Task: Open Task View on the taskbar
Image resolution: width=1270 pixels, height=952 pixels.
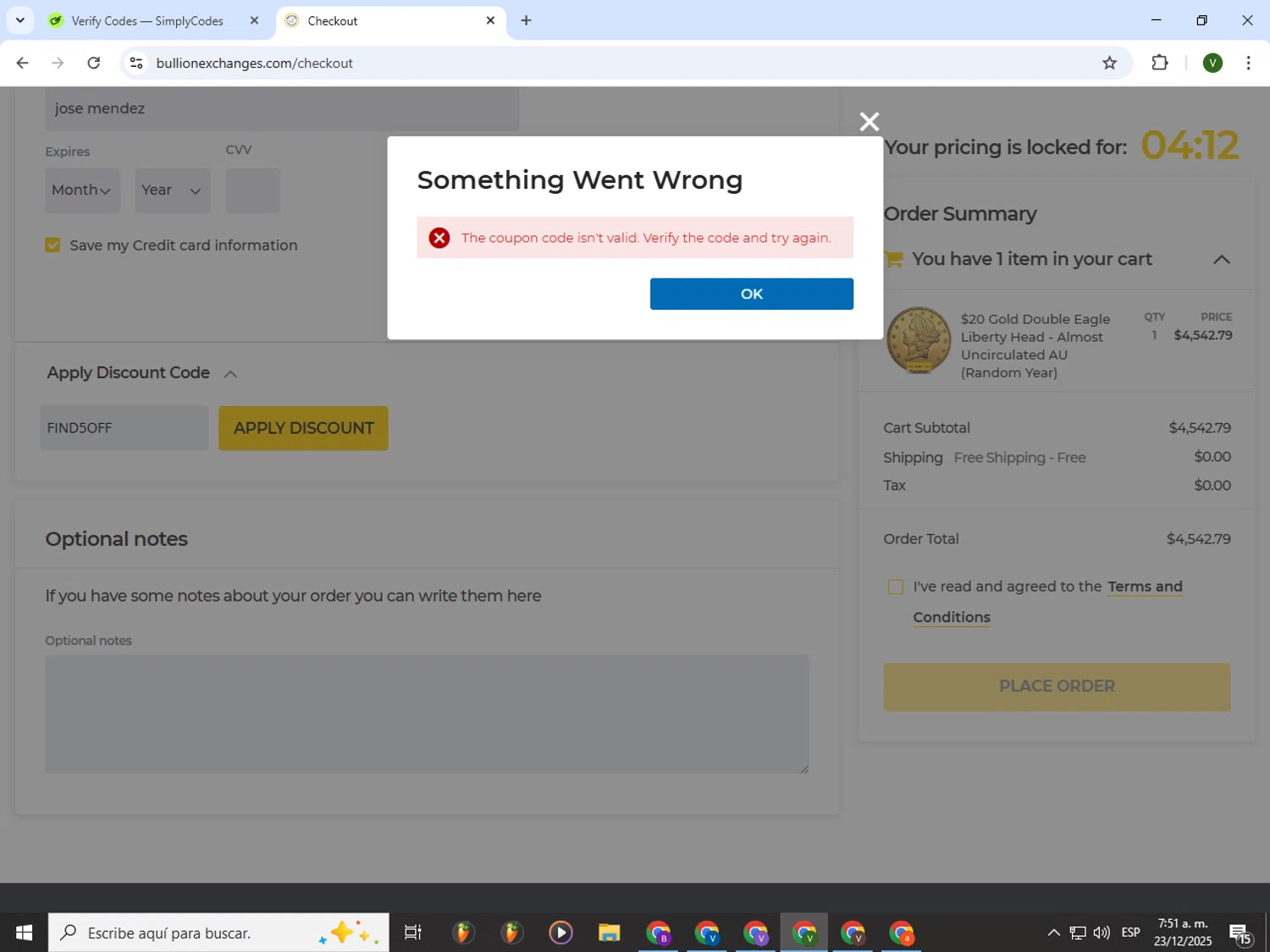Action: click(x=413, y=933)
